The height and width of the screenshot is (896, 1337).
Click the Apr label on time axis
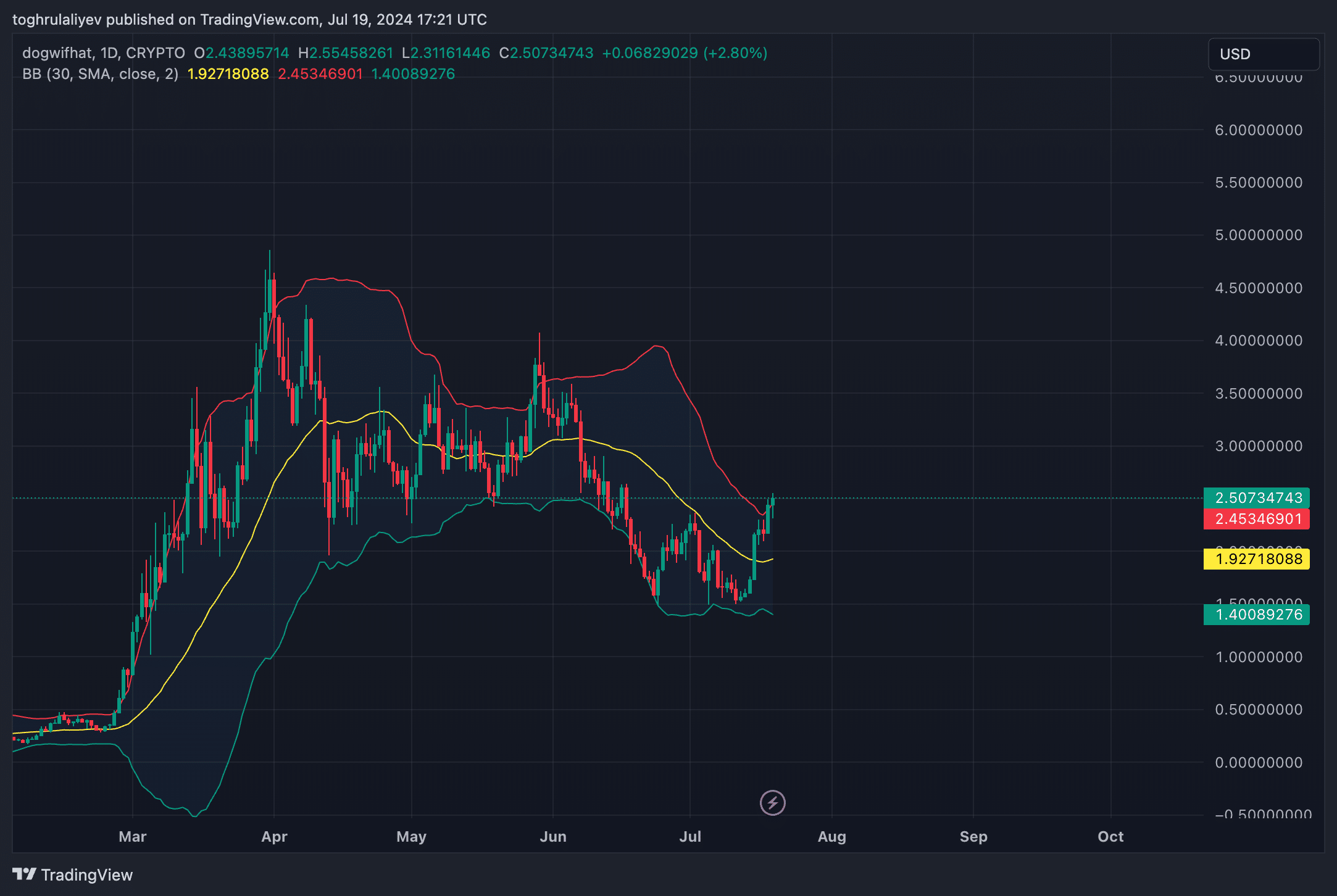(274, 837)
